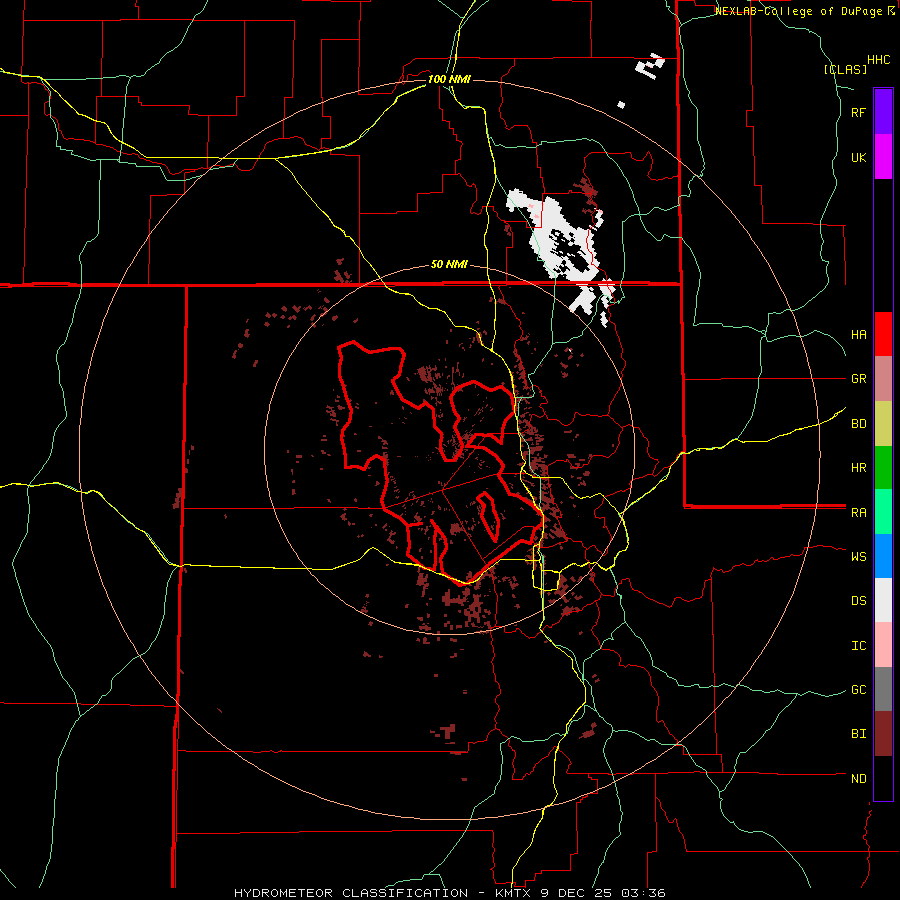The width and height of the screenshot is (900, 900).
Task: Pick the blue WS legend swatch
Action: pos(883,556)
